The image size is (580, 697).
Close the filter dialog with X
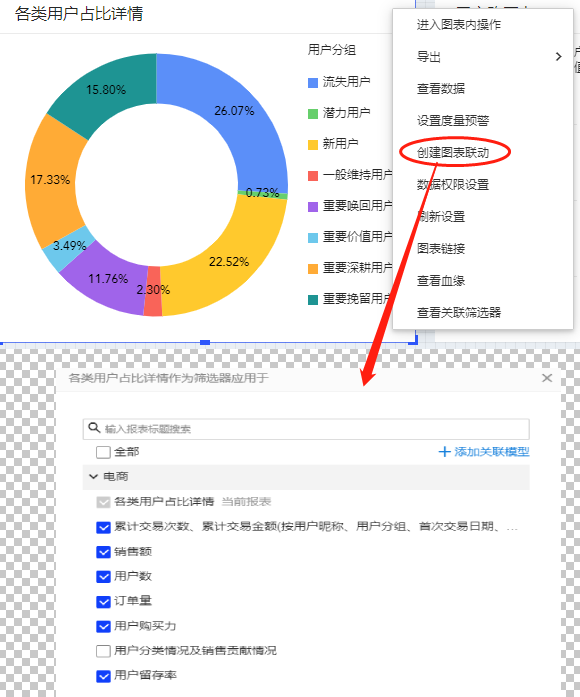point(547,378)
